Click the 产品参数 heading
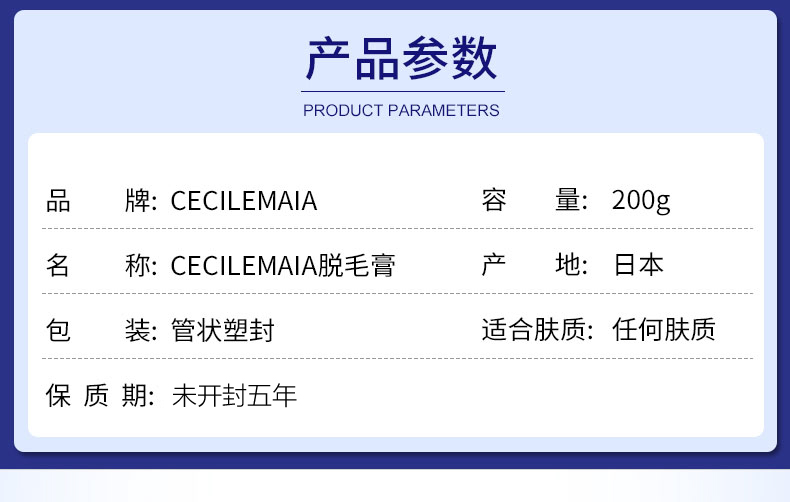Screen dimensions: 790x502 tap(402, 58)
